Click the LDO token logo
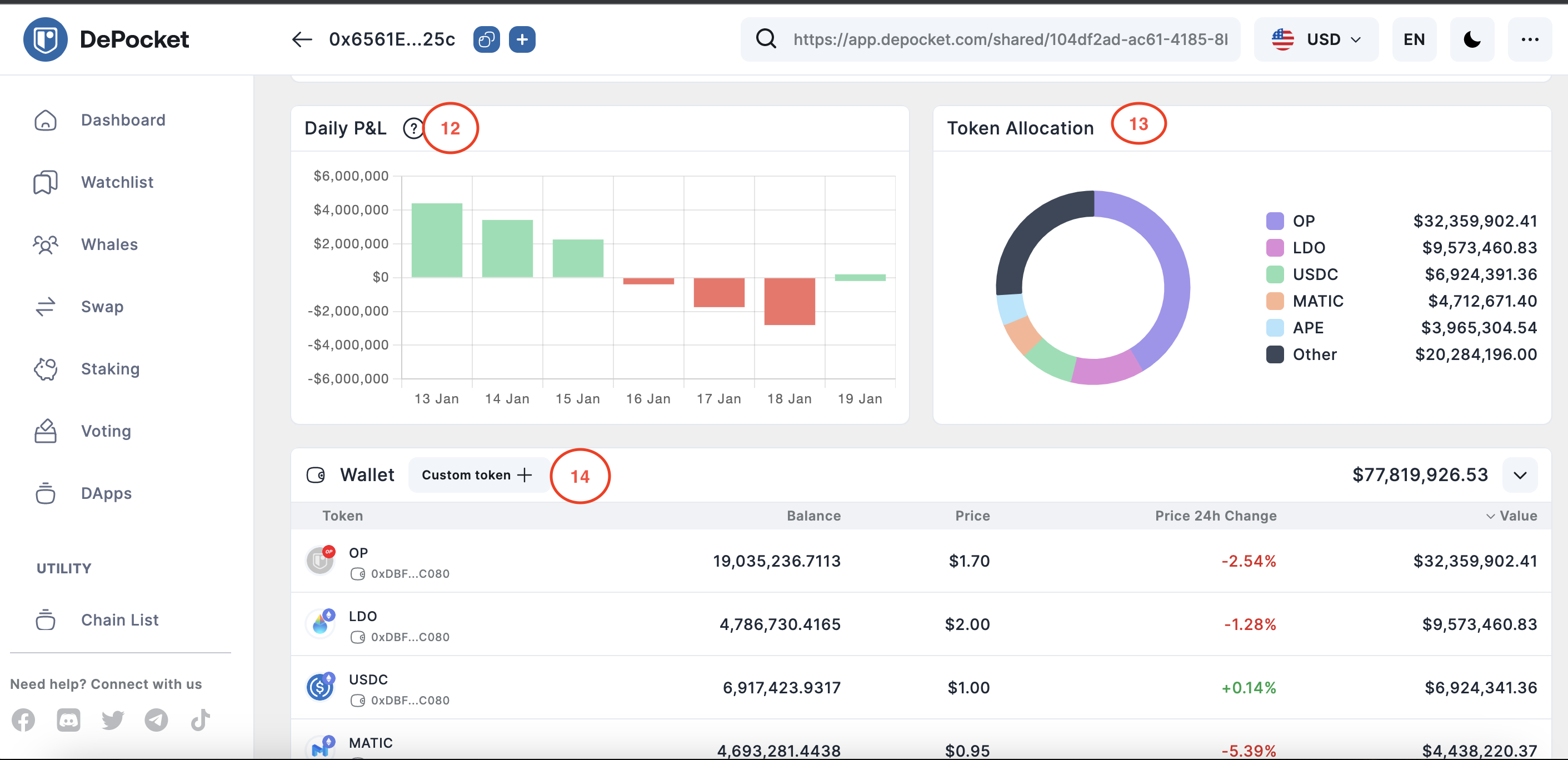 (320, 624)
